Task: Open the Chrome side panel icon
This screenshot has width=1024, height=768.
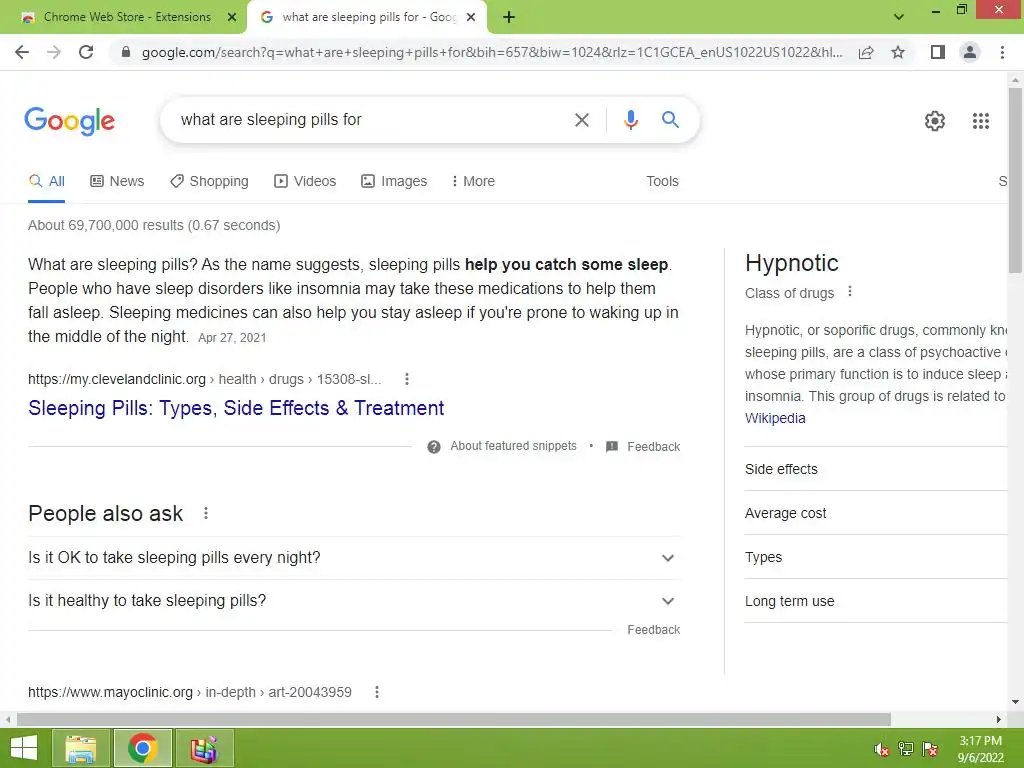Action: pos(938,52)
